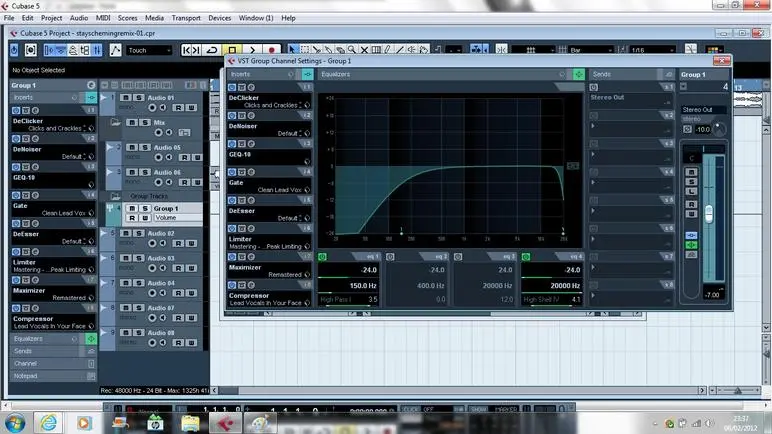Open Stereo Out output routing in VST window
Screen dimensions: 772x434
[704, 109]
